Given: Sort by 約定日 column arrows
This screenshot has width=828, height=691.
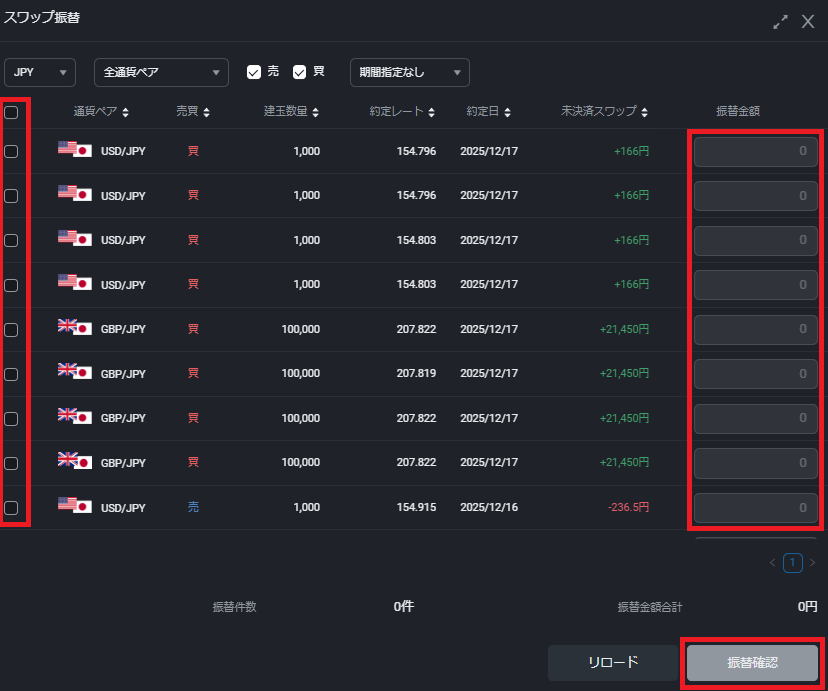Looking at the screenshot, I should (x=520, y=112).
